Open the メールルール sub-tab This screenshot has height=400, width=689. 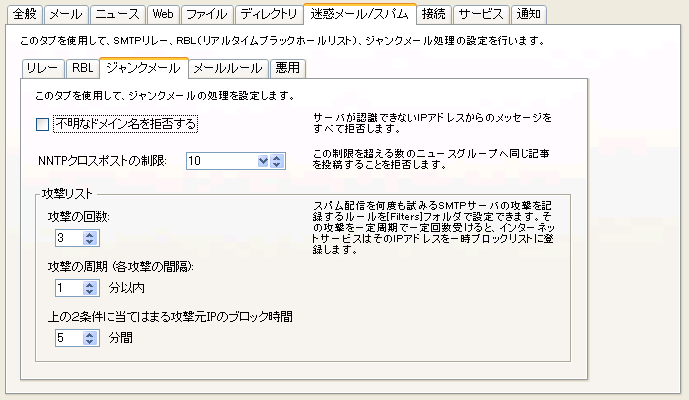click(227, 68)
